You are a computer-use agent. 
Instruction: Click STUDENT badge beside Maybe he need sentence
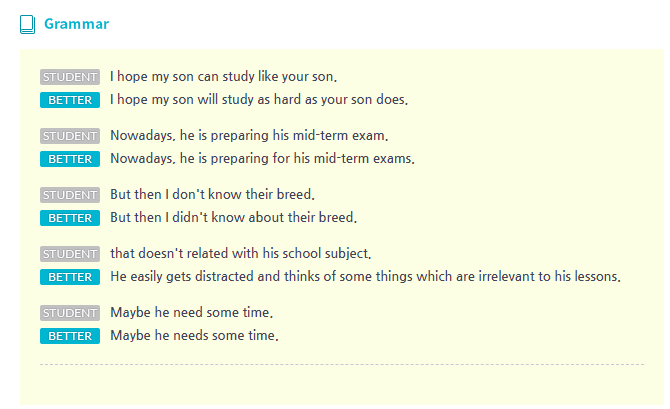tap(70, 313)
